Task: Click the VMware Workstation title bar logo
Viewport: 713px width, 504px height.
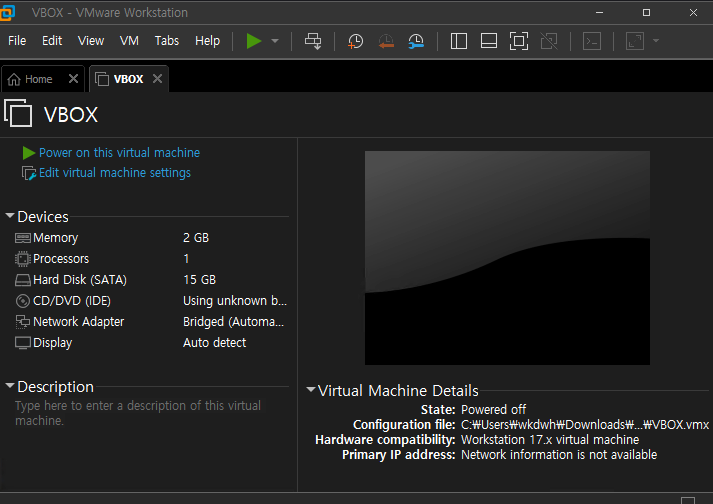Action: pos(7,12)
